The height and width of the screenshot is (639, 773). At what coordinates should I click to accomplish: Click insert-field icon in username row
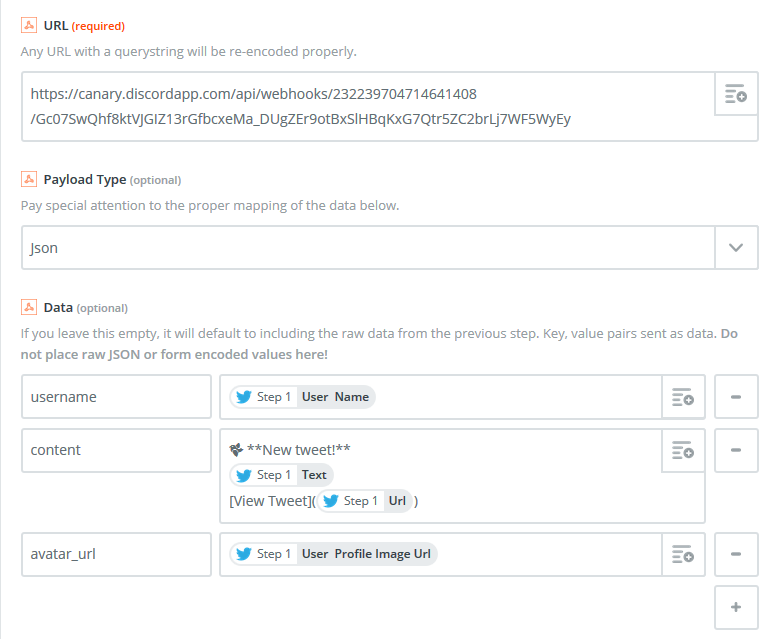pos(683,397)
